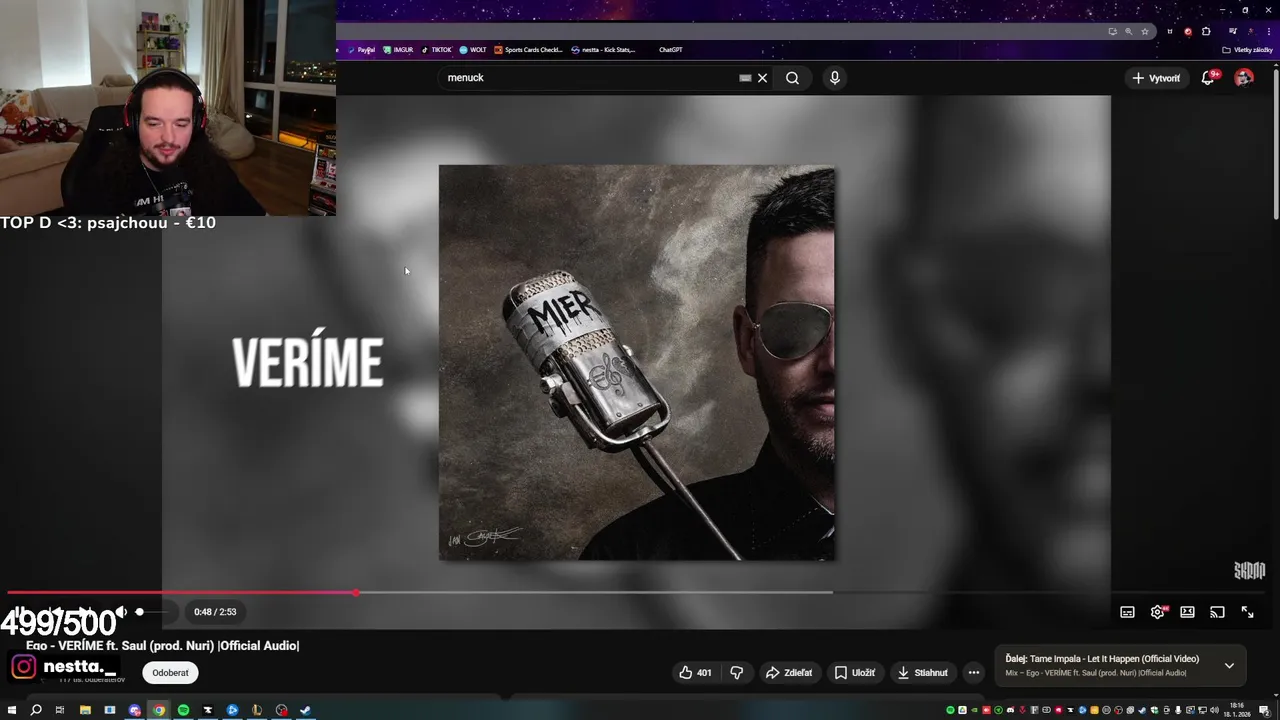This screenshot has height=720, width=1280.
Task: Switch to Chrome in the taskbar
Action: pos(159,710)
